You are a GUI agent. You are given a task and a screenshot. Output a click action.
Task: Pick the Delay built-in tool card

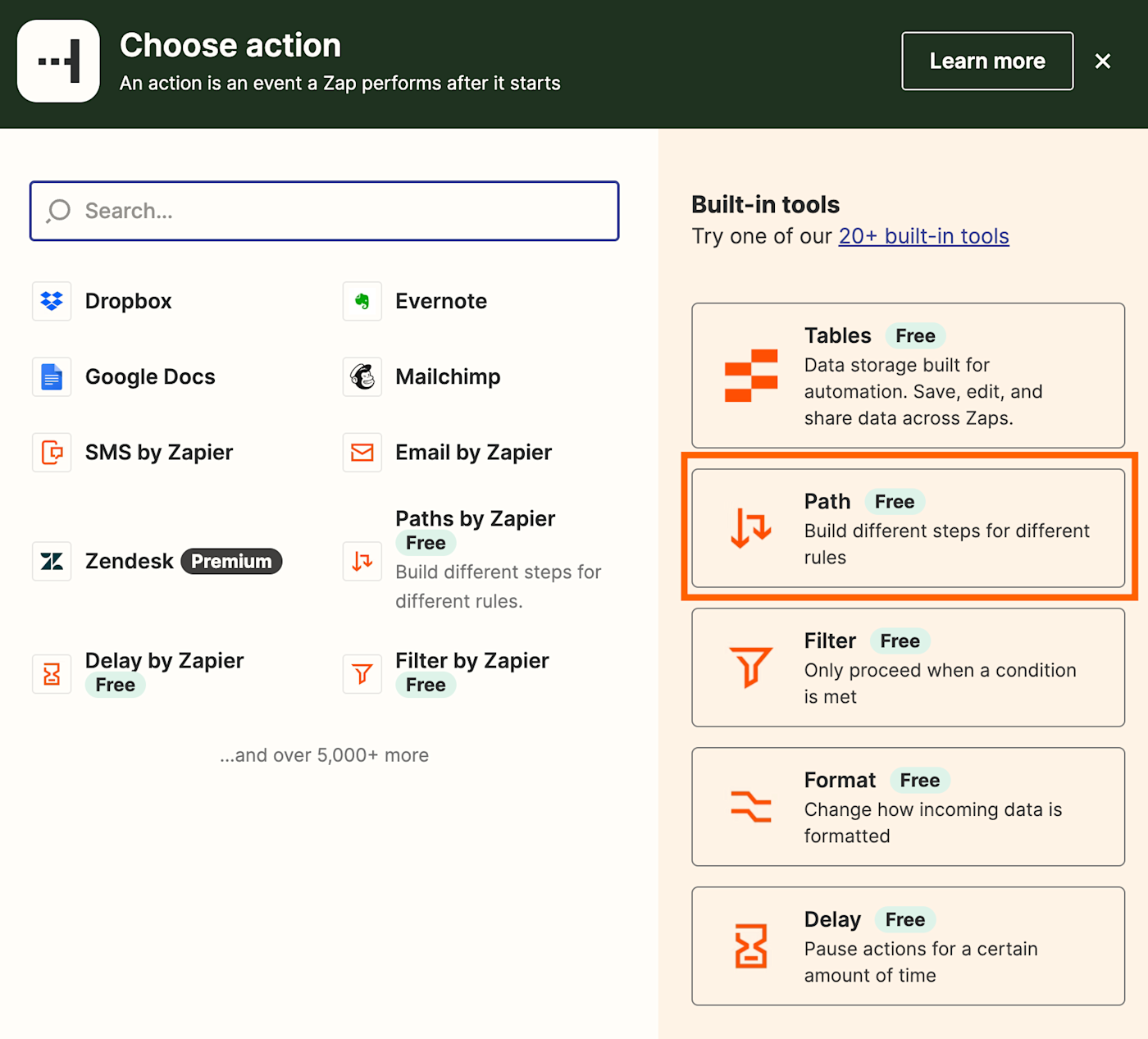pyautogui.click(x=908, y=946)
